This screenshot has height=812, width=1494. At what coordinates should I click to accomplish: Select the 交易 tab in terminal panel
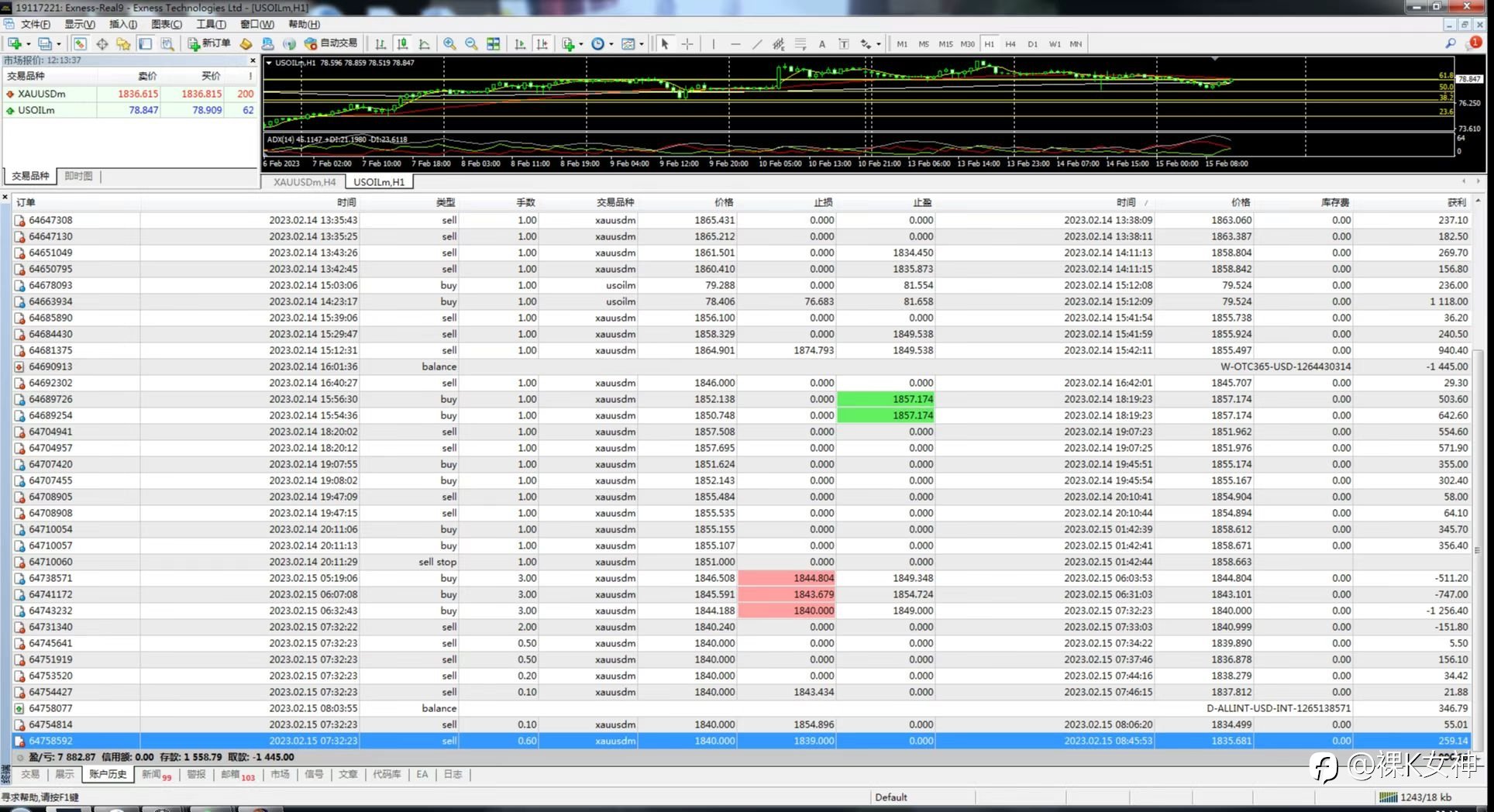pos(30,775)
